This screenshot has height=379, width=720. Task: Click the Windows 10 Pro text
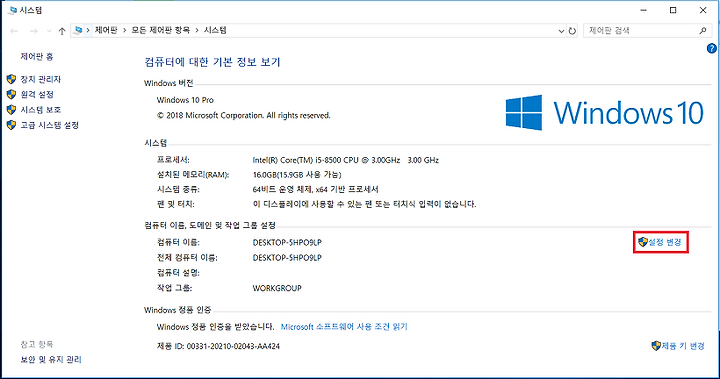(185, 100)
